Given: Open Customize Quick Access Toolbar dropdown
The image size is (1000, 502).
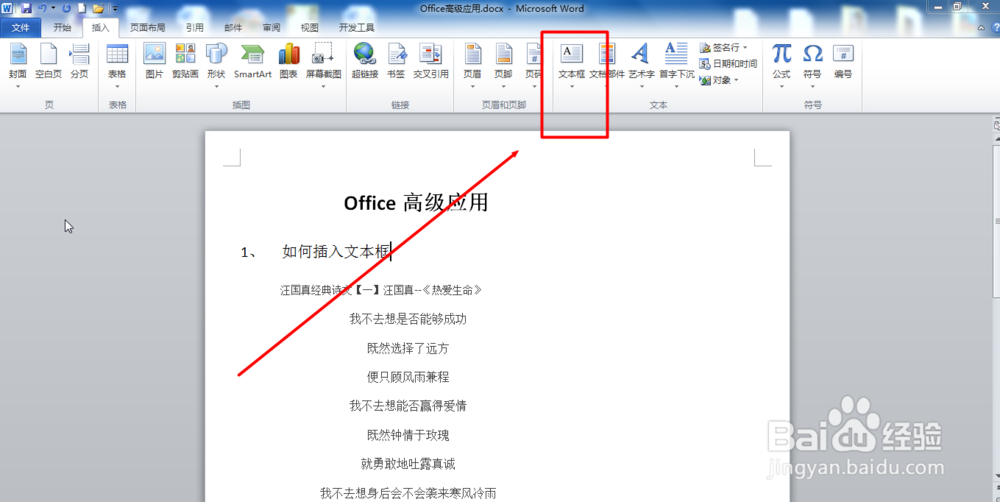Looking at the screenshot, I should (x=114, y=8).
